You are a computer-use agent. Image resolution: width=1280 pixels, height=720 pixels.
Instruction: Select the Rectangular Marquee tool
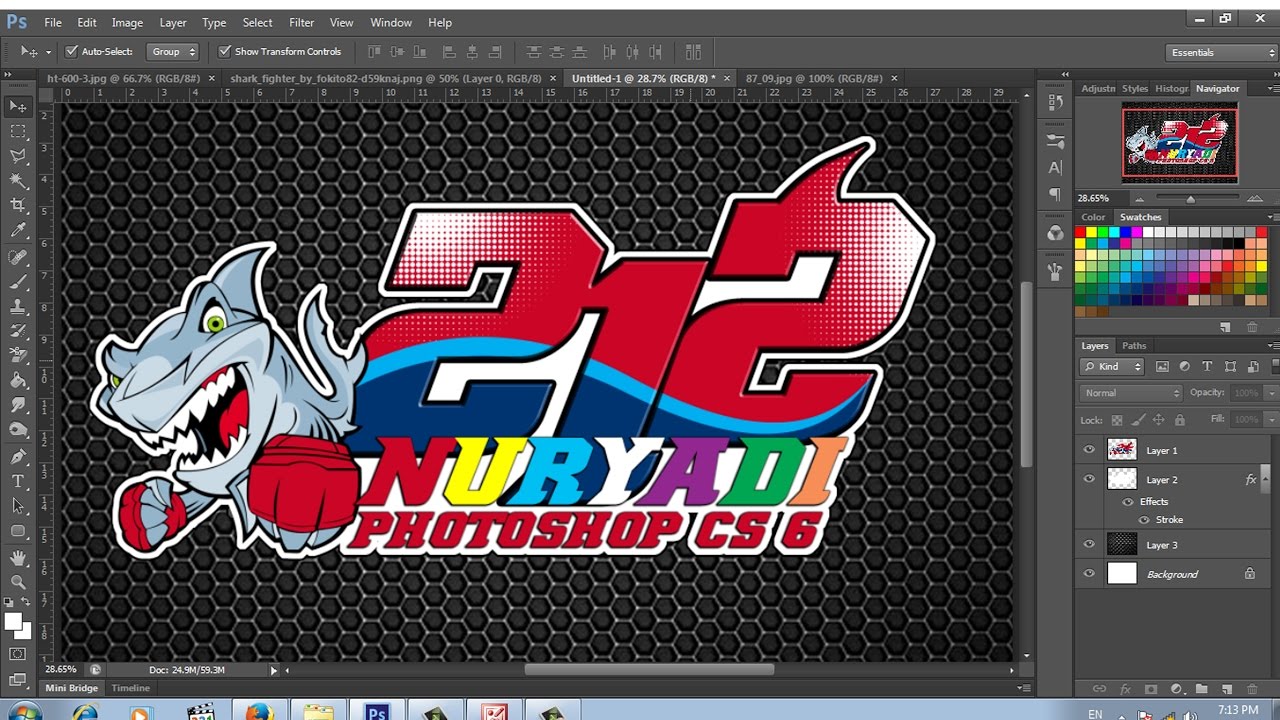[x=18, y=131]
